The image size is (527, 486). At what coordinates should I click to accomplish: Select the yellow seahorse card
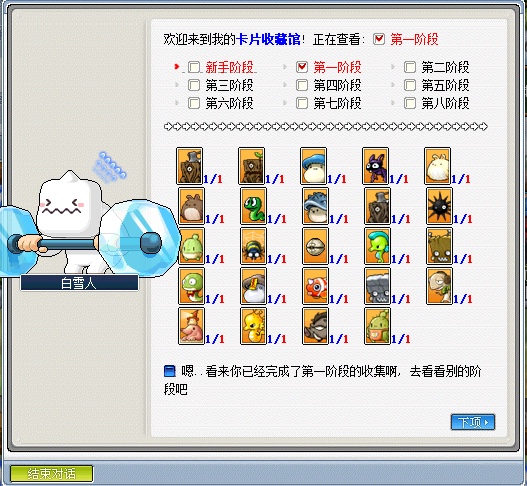pos(253,326)
